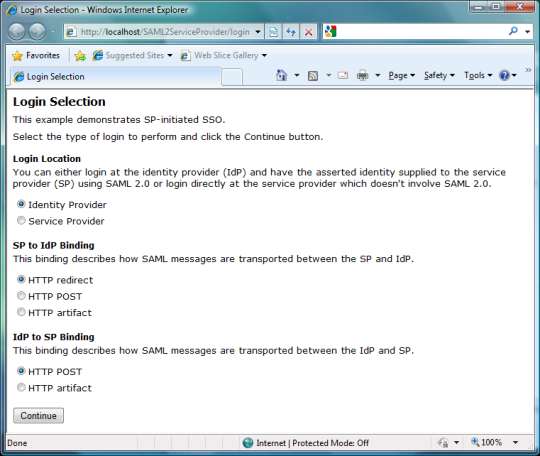Screen dimensions: 540x456
Task: Click the red Stop loading icon
Action: (309, 32)
